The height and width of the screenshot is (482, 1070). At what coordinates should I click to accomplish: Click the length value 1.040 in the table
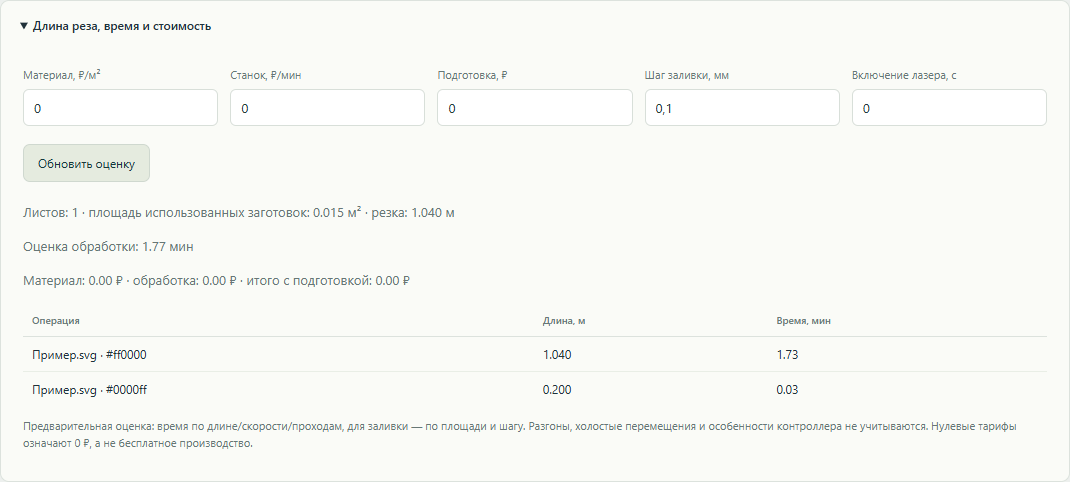pos(557,355)
